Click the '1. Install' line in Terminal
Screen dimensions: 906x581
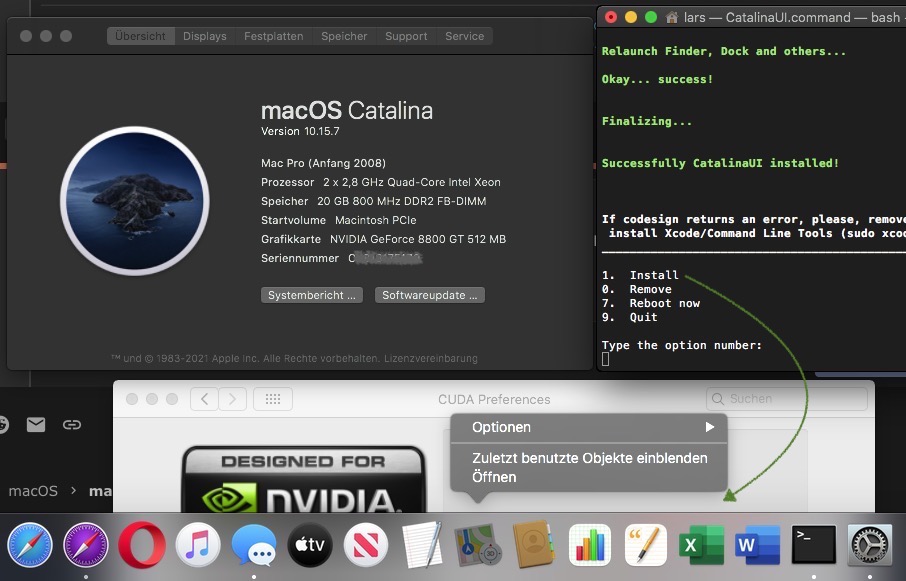pos(640,275)
